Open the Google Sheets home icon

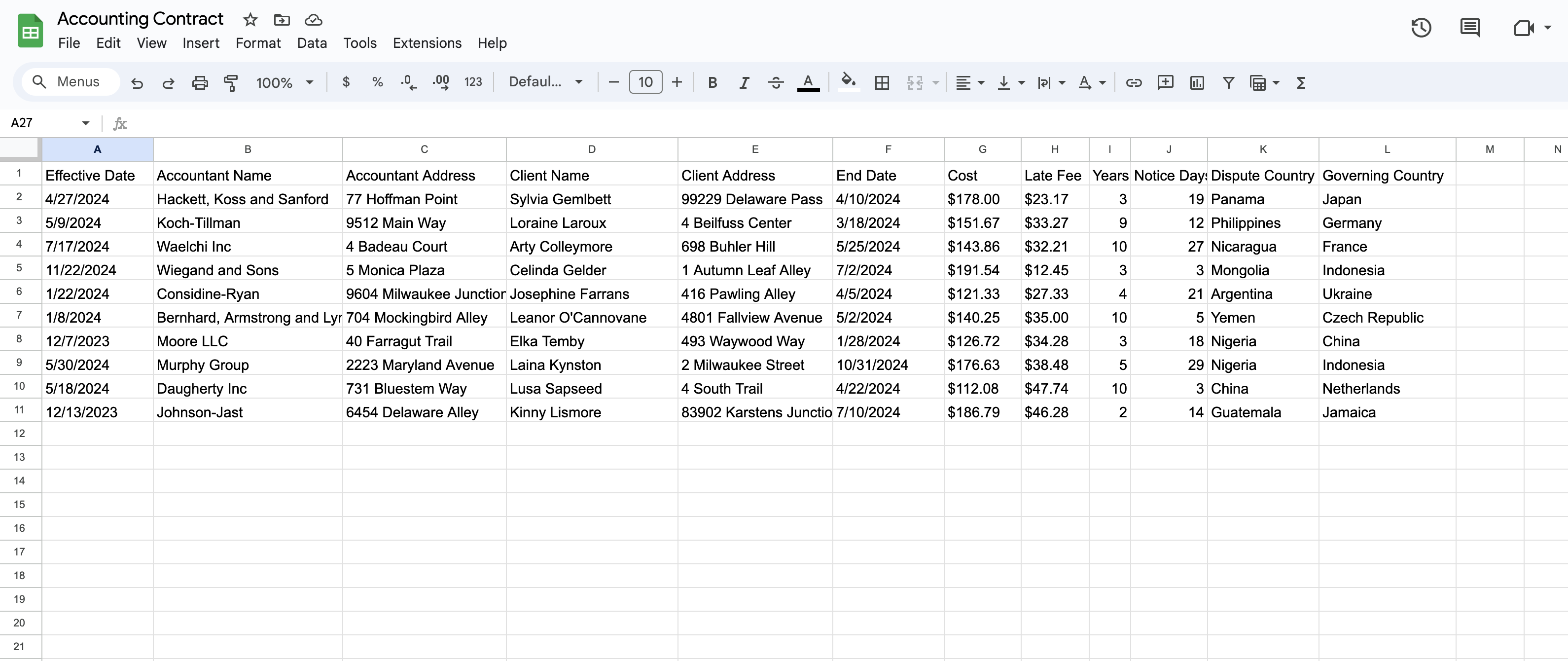[30, 31]
